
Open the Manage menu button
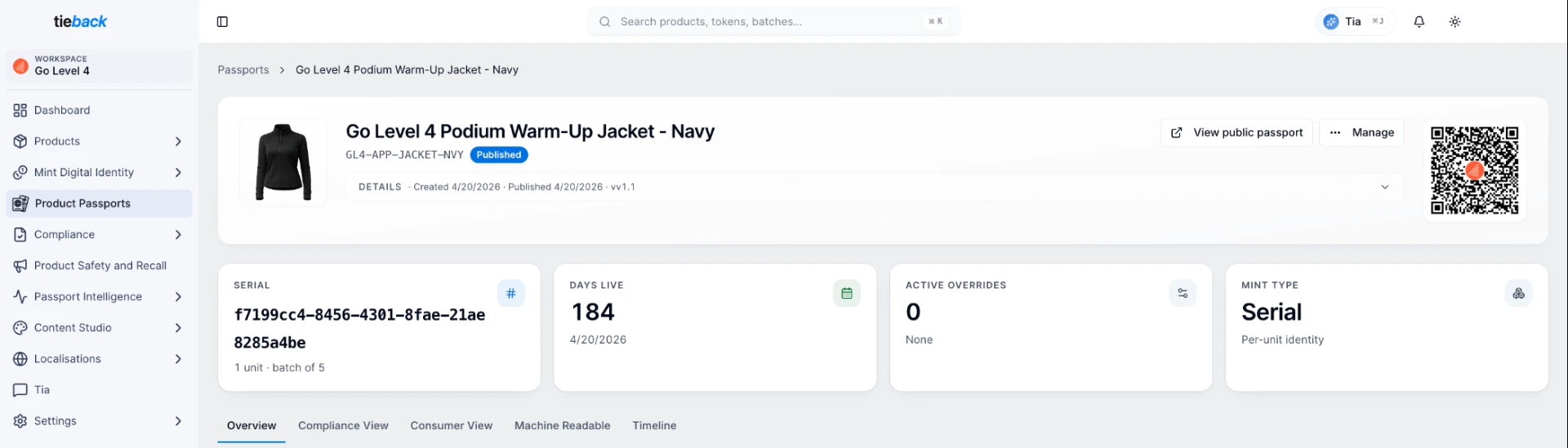[x=1361, y=132]
